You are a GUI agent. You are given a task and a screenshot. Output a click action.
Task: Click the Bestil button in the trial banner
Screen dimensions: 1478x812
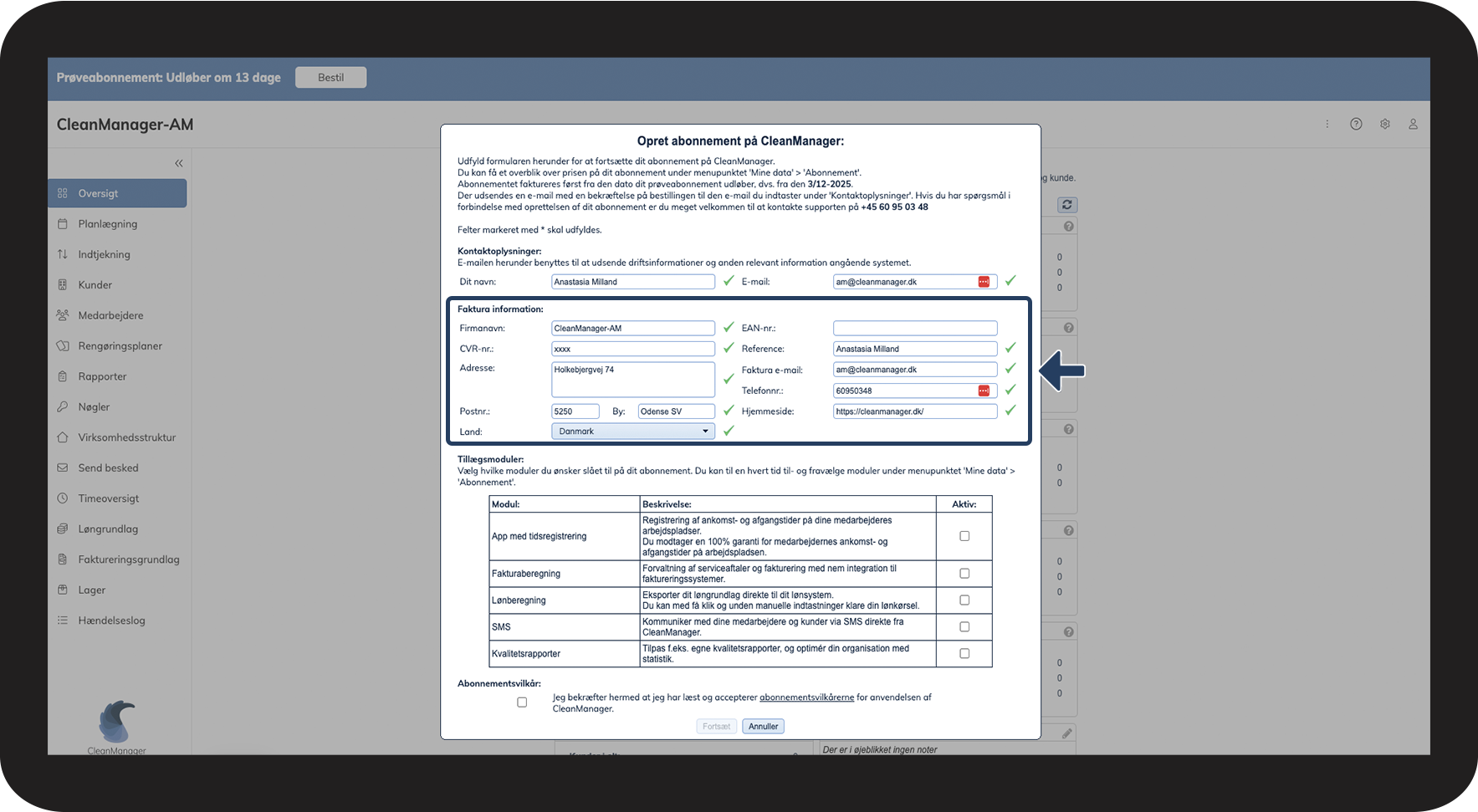[330, 78]
